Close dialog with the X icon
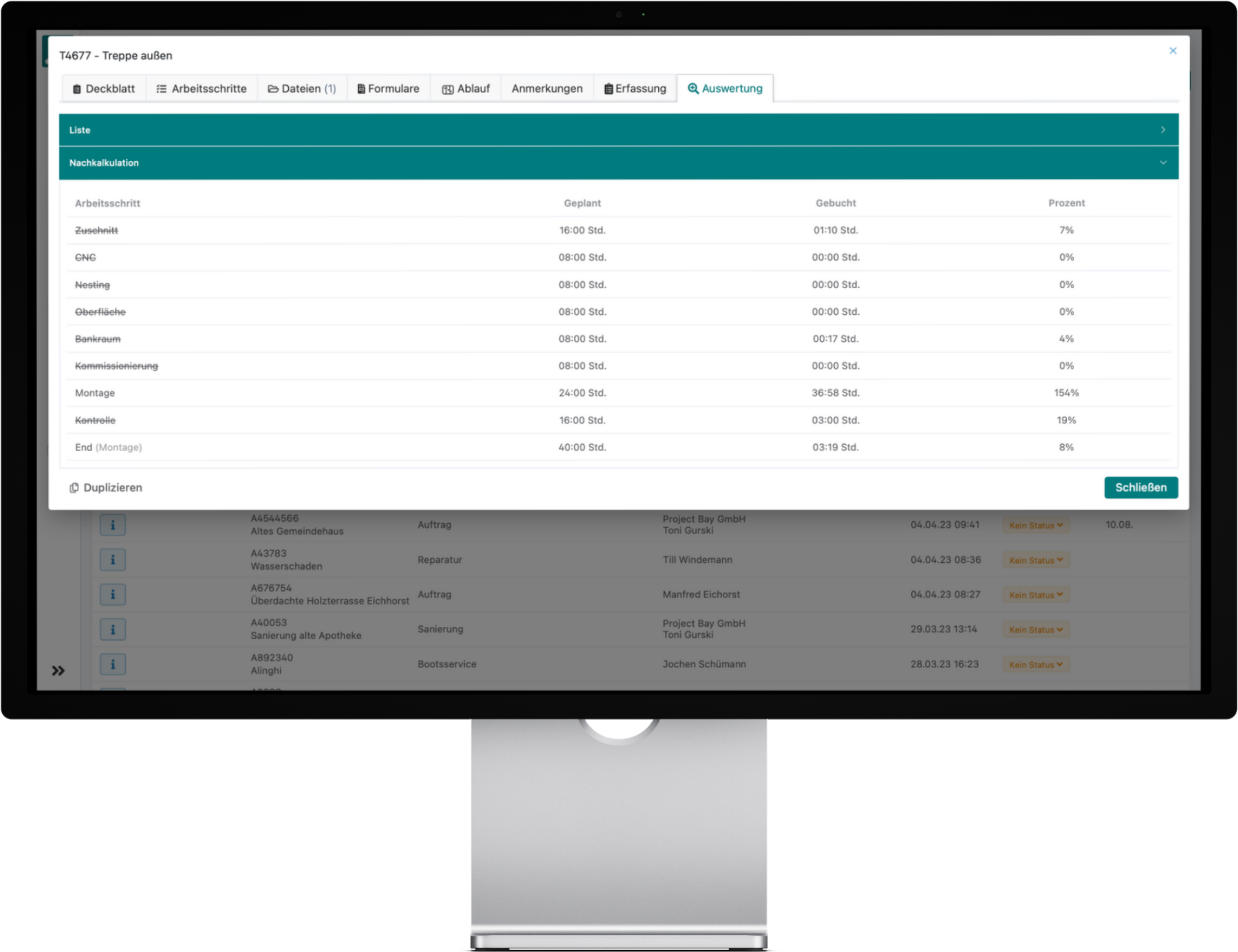 pos(1173,51)
